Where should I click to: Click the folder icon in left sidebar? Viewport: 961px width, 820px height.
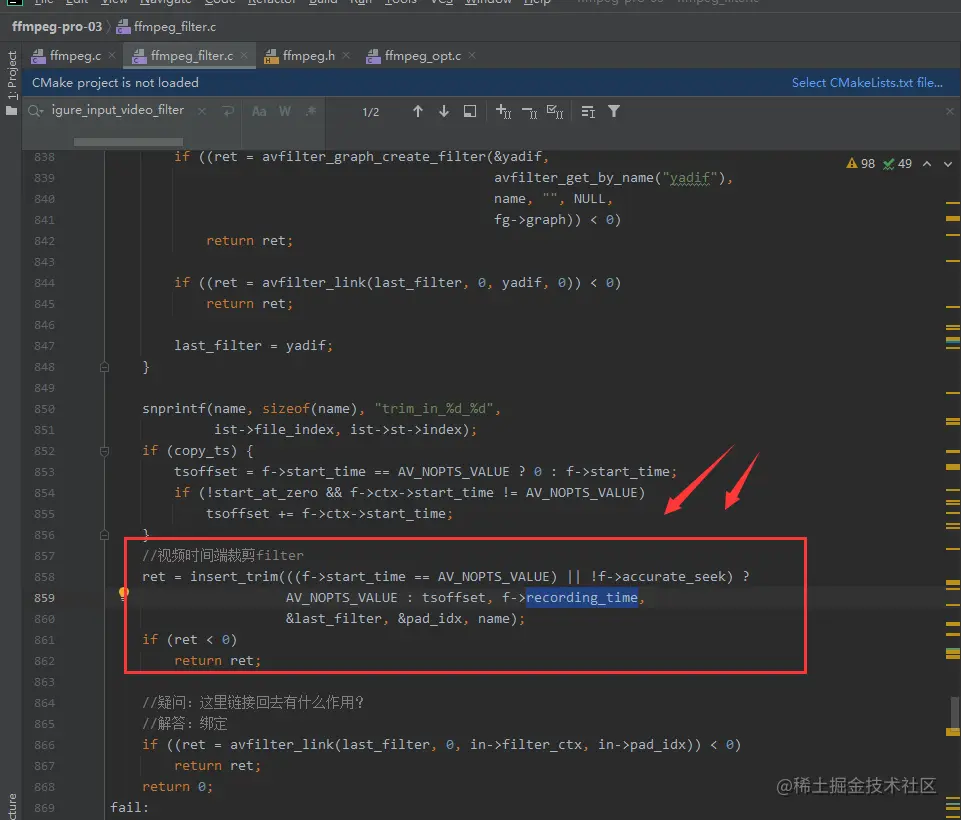(x=11, y=111)
